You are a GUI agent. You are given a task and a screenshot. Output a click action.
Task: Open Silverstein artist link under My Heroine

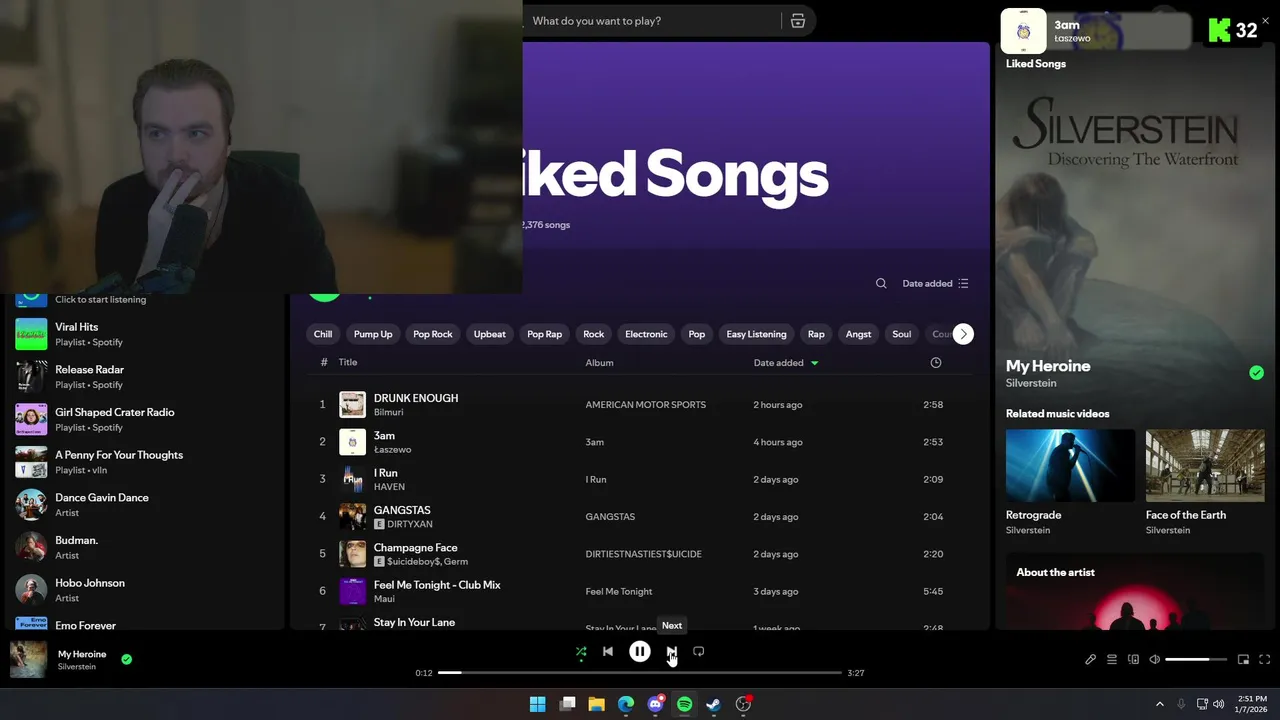(1031, 383)
